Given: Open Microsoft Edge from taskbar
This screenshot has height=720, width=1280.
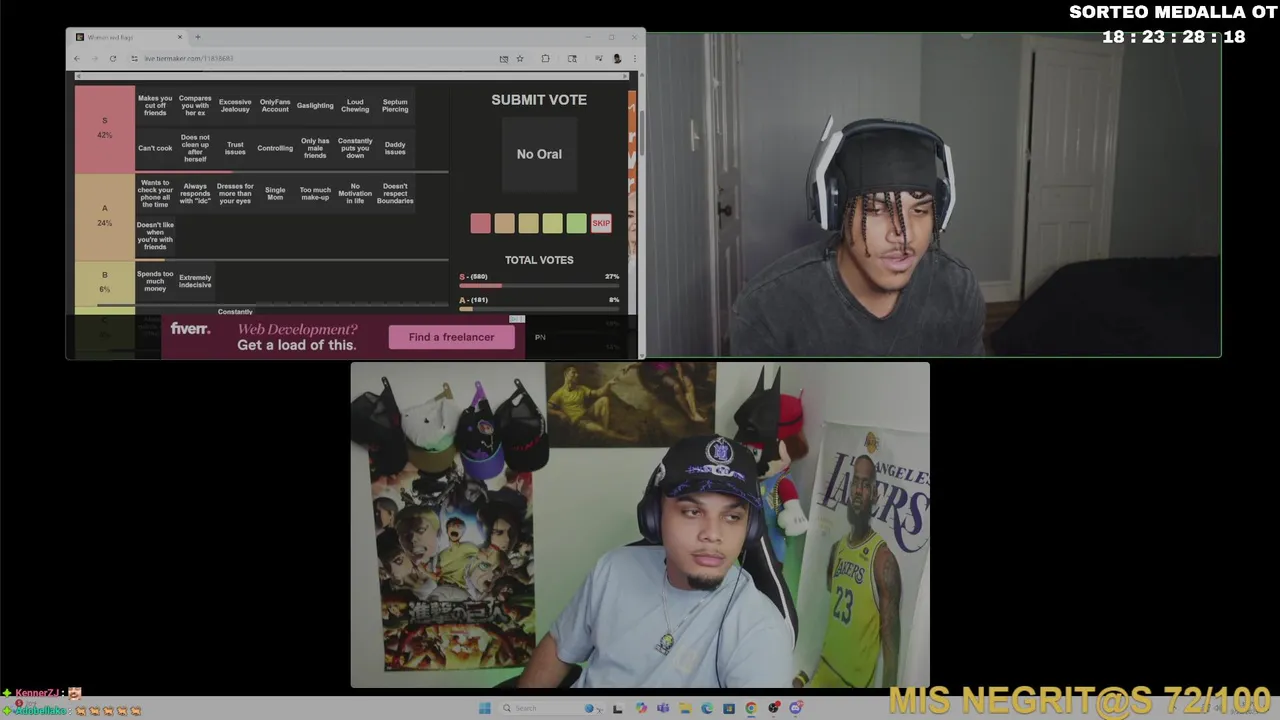Looking at the screenshot, I should pyautogui.click(x=707, y=708).
